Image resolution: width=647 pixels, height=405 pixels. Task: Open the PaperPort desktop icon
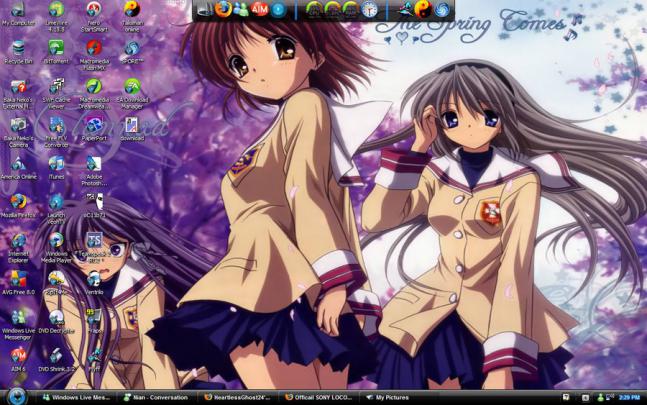point(94,129)
